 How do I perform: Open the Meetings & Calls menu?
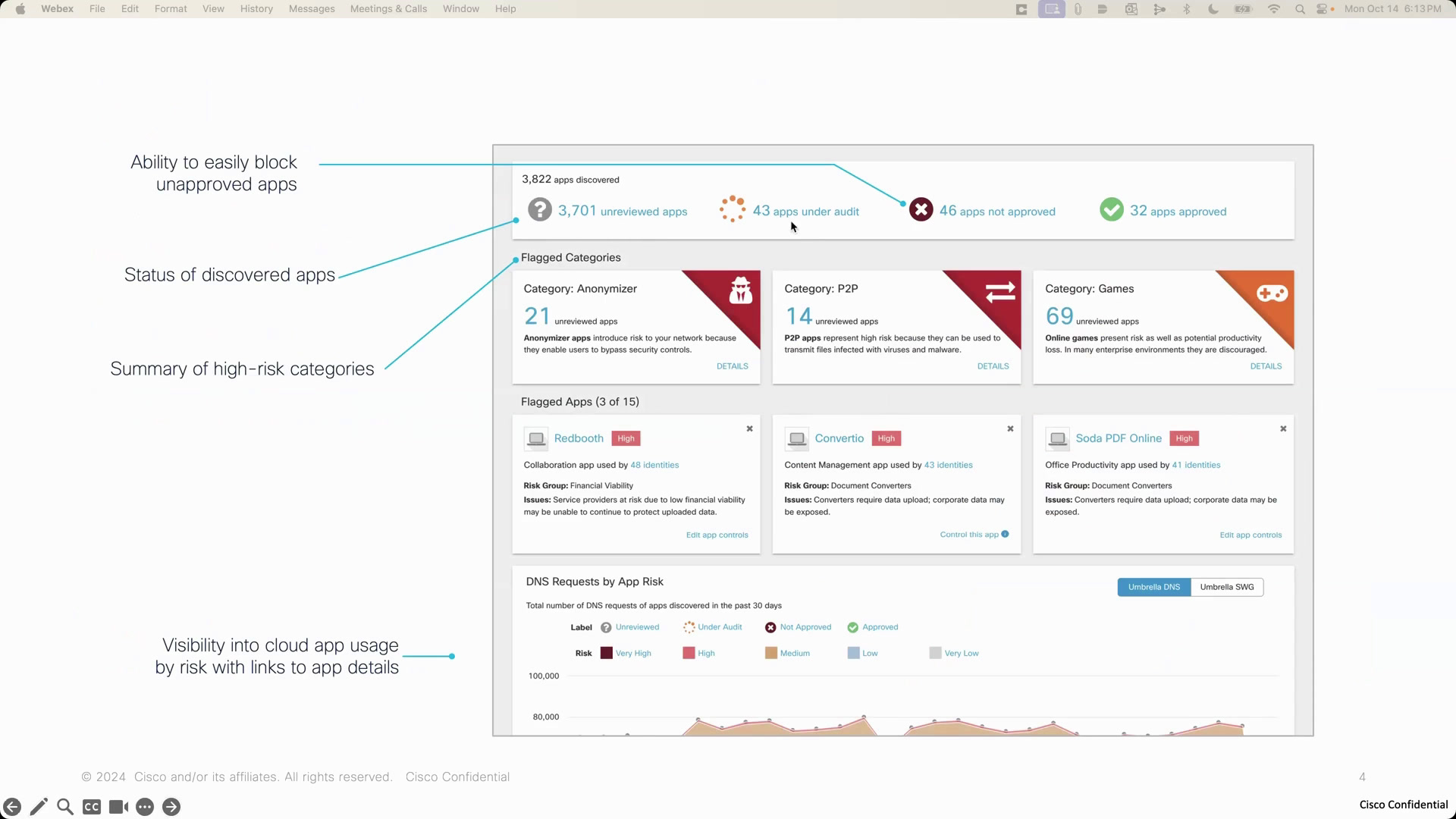[x=388, y=9]
